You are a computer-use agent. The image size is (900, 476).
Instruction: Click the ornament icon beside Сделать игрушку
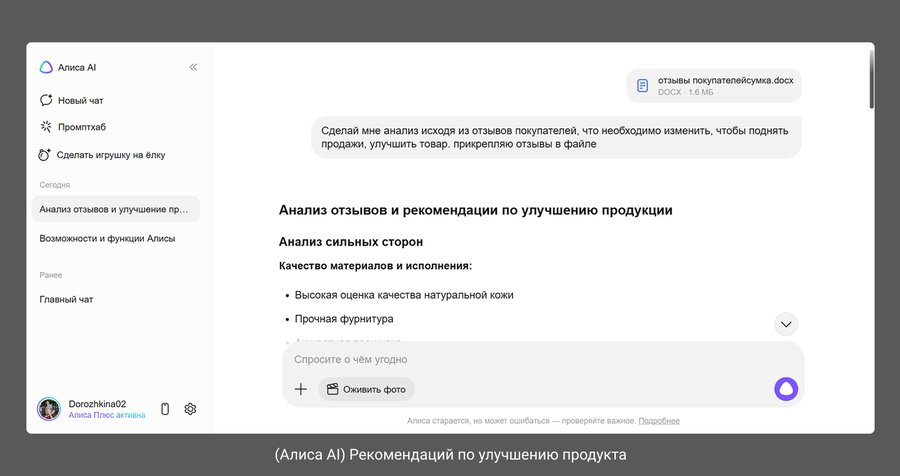coord(44,155)
